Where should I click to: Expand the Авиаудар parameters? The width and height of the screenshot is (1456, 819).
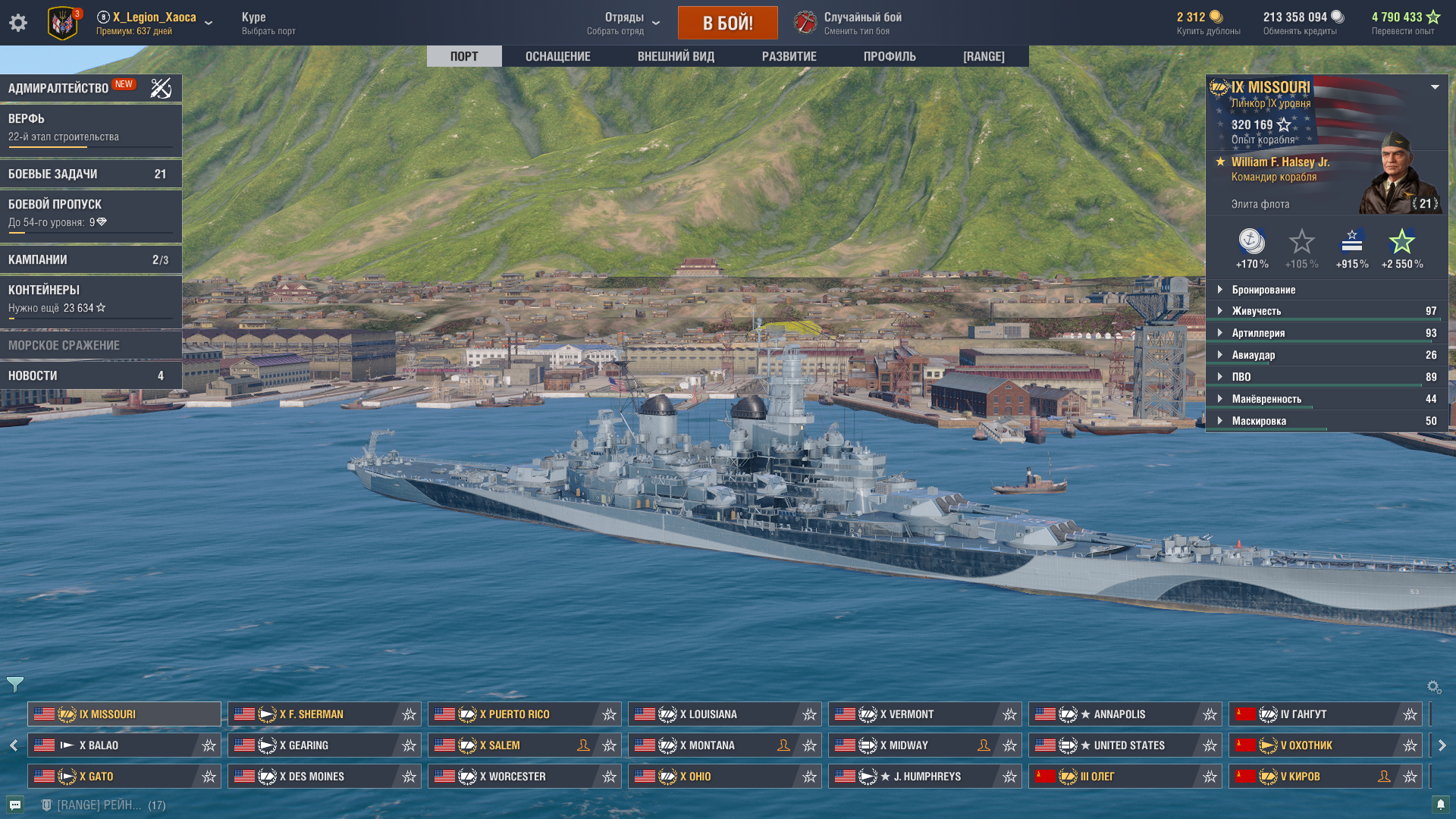click(1327, 355)
